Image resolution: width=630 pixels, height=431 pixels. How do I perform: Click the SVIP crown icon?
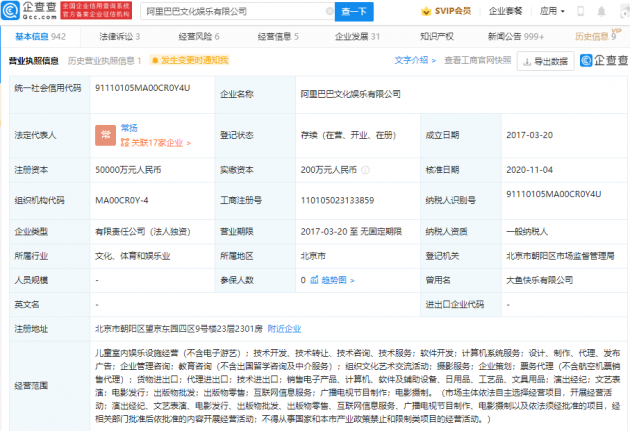pos(426,11)
